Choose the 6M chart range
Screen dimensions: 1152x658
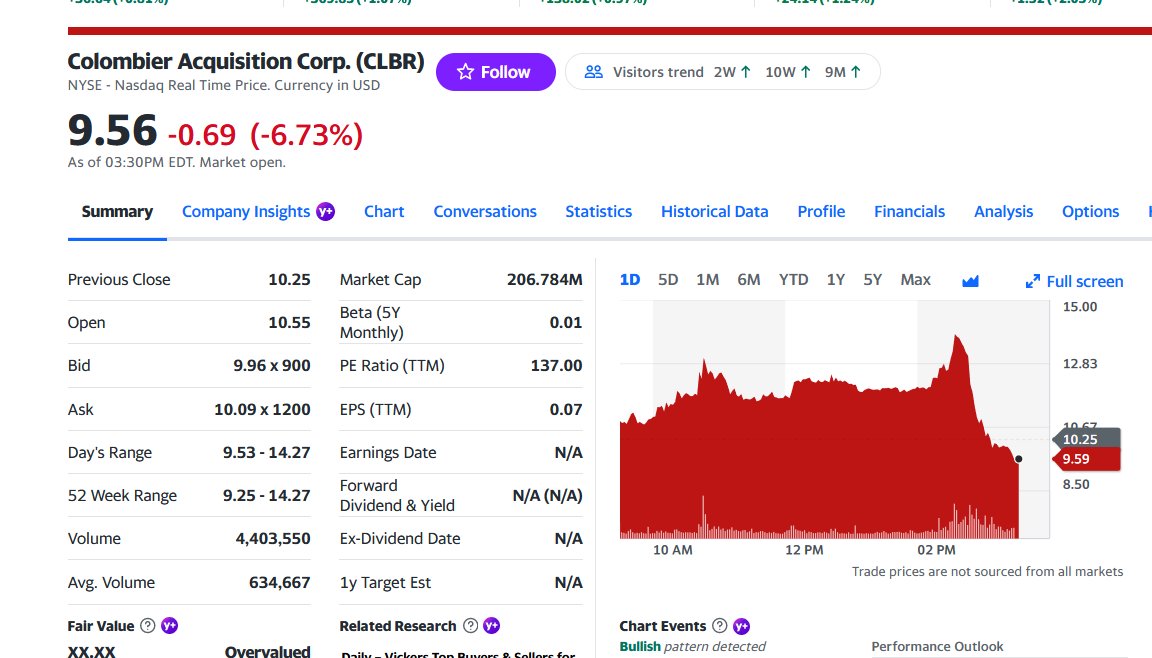point(749,280)
